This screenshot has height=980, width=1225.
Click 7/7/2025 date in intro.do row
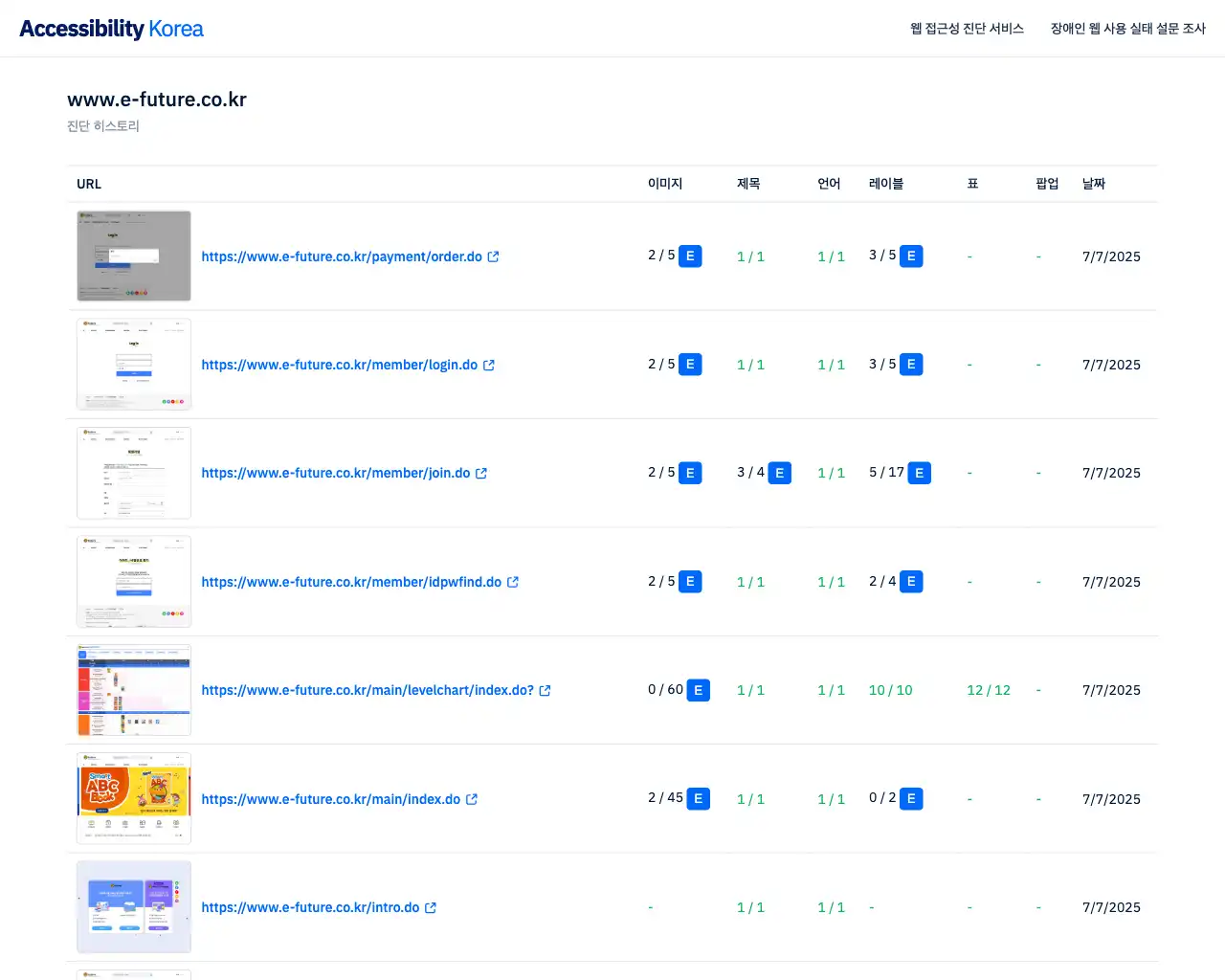[x=1111, y=907]
